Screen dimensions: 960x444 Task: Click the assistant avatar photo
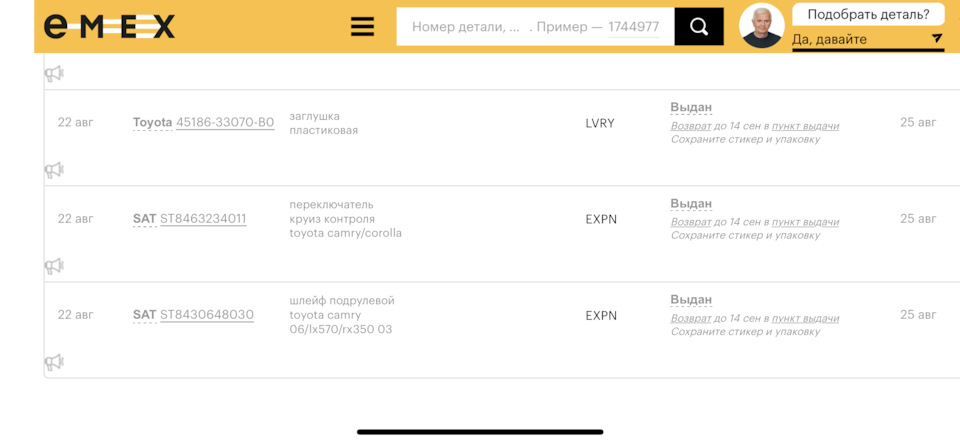pos(762,26)
